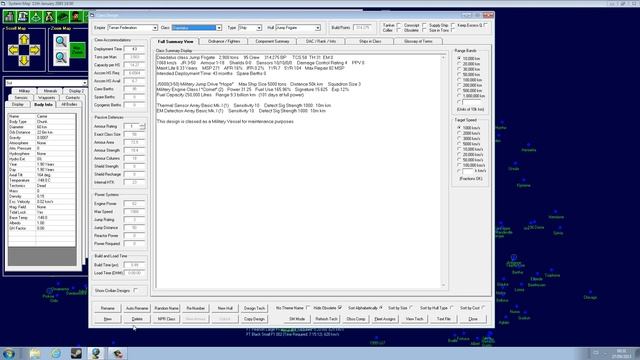The height and width of the screenshot is (360, 640).
Task: Click the Armour Rating spinner arrows
Action: (x=142, y=127)
